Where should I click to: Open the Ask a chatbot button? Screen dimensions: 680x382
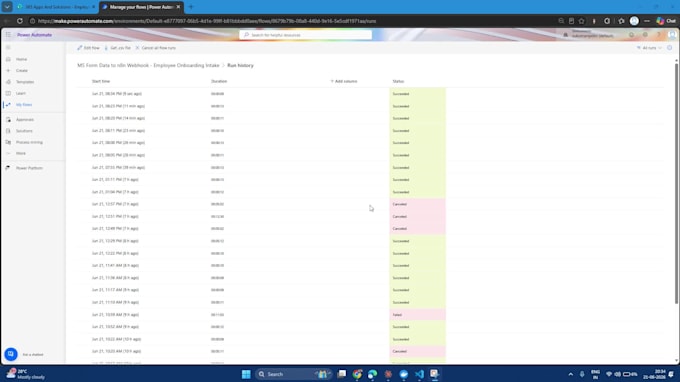click(11, 354)
